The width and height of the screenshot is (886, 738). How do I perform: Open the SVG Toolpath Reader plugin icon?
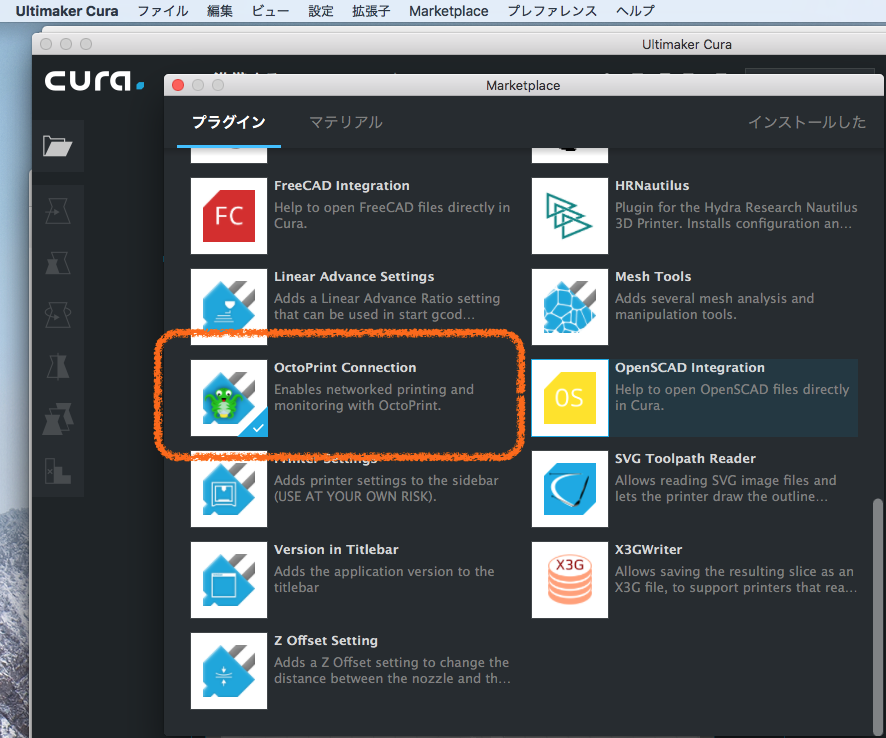[570, 489]
